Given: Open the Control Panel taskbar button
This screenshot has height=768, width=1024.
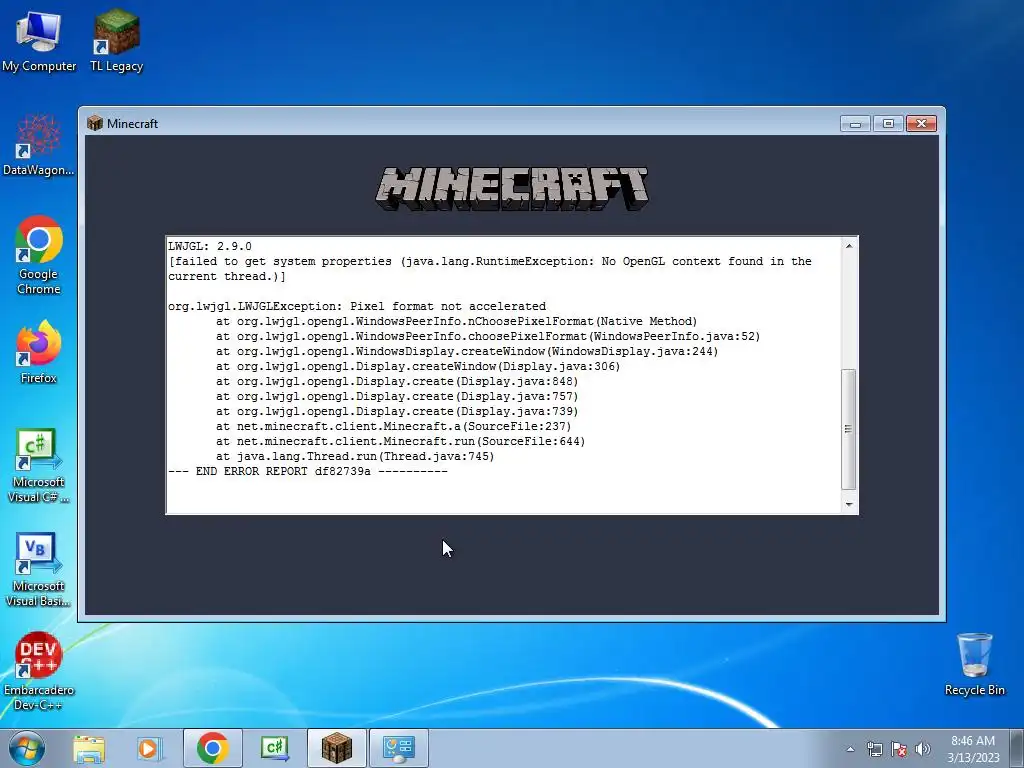Looking at the screenshot, I should pos(399,748).
